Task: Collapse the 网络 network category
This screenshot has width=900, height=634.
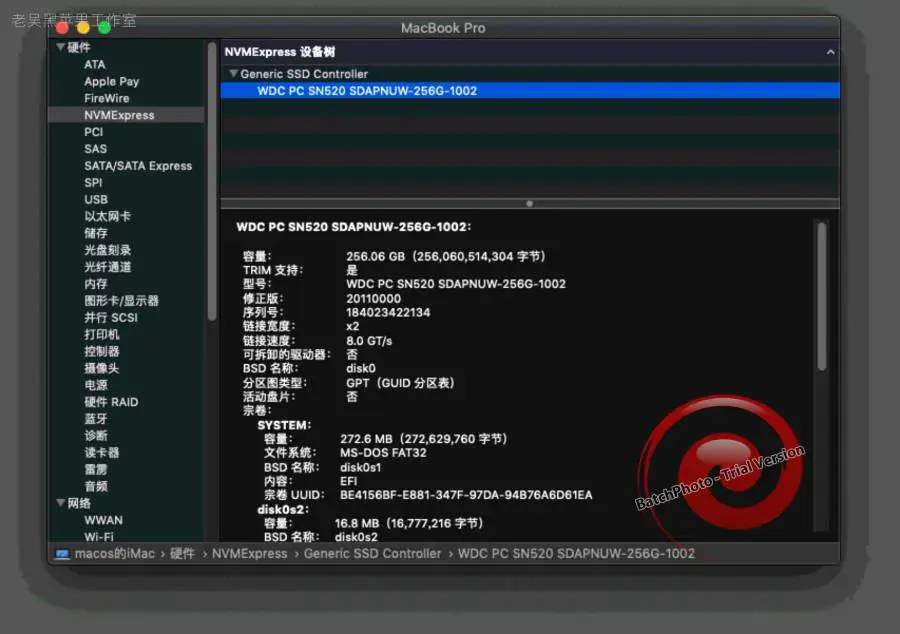Action: (60, 503)
